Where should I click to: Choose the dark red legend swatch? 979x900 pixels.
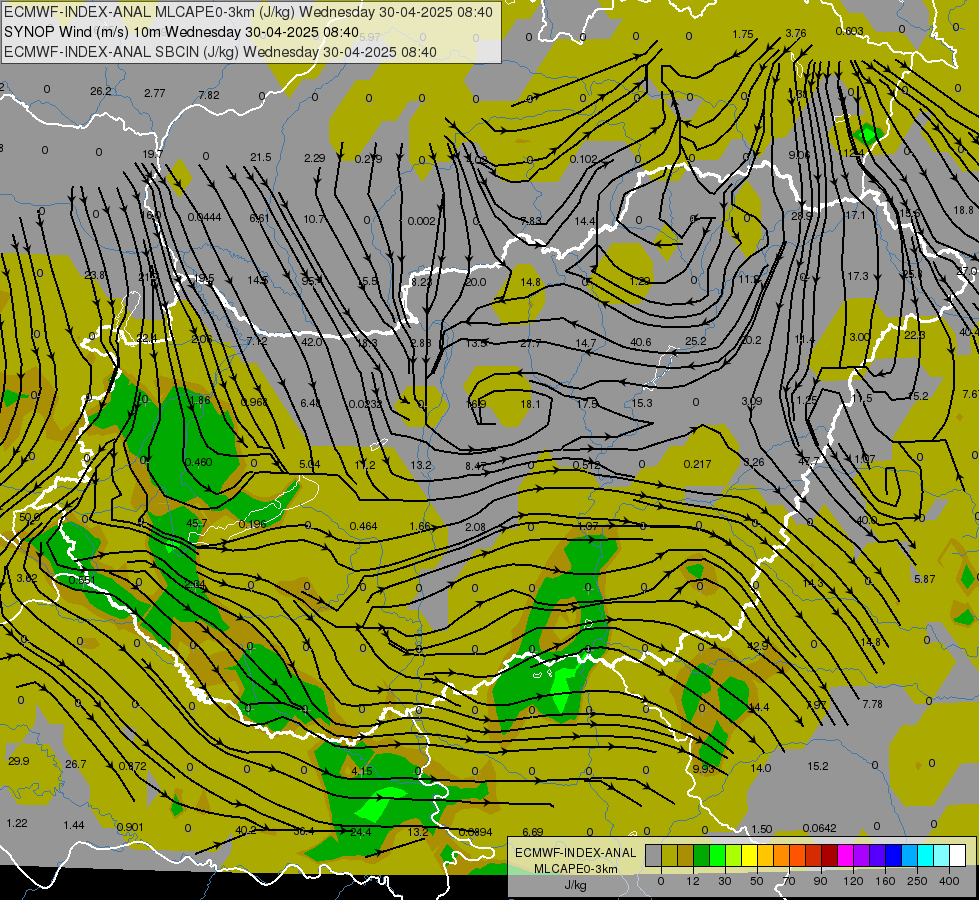[x=829, y=856]
